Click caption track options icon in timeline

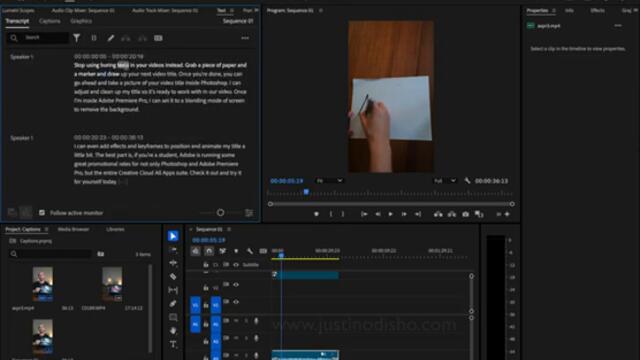[263, 251]
